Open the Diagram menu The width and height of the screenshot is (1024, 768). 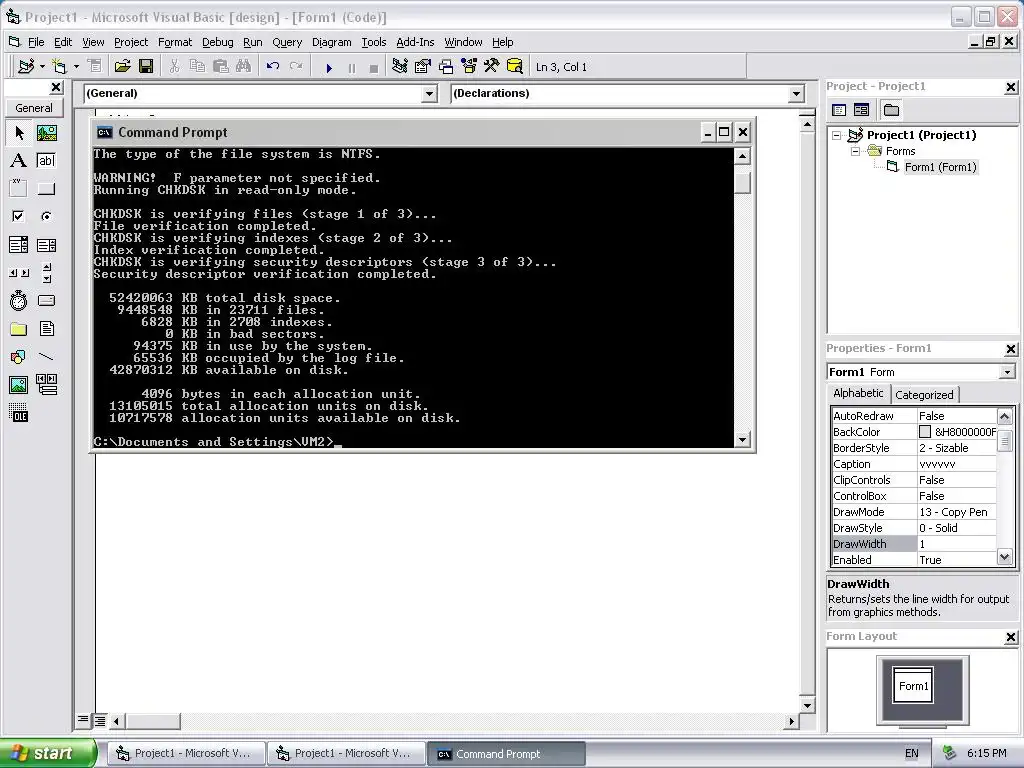pos(331,42)
